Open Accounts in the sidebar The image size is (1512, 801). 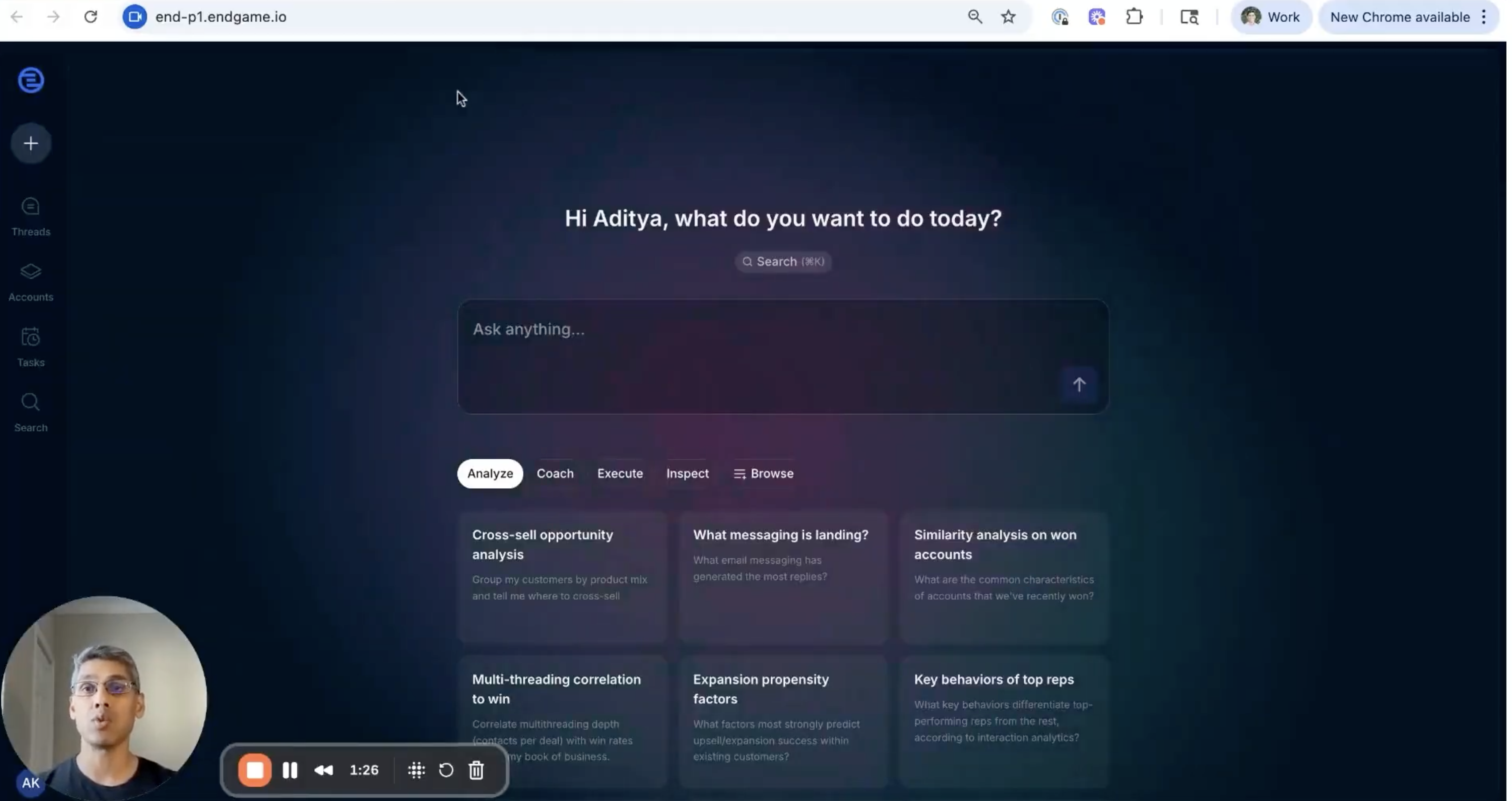coord(31,282)
